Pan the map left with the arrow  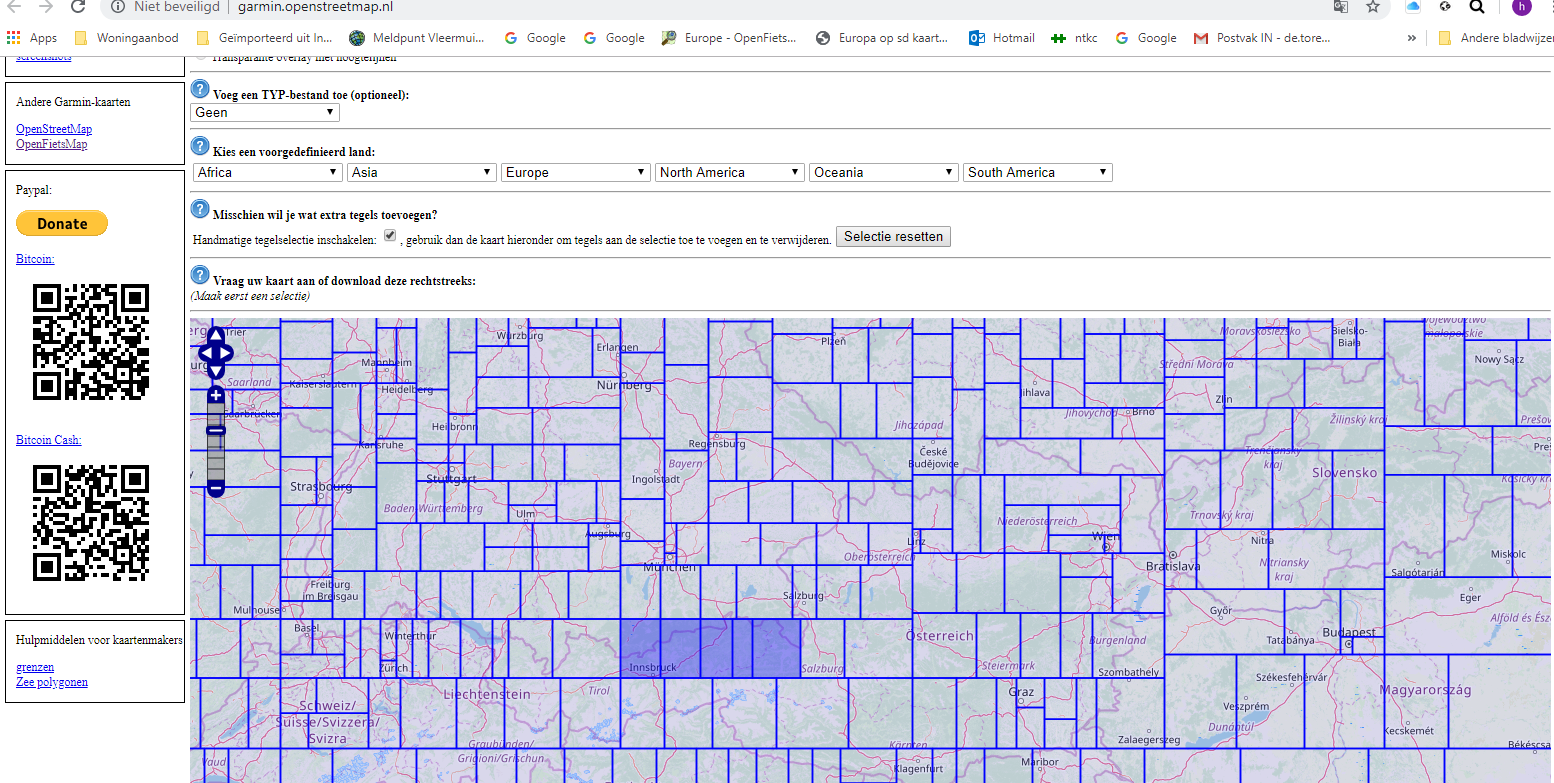(x=204, y=353)
